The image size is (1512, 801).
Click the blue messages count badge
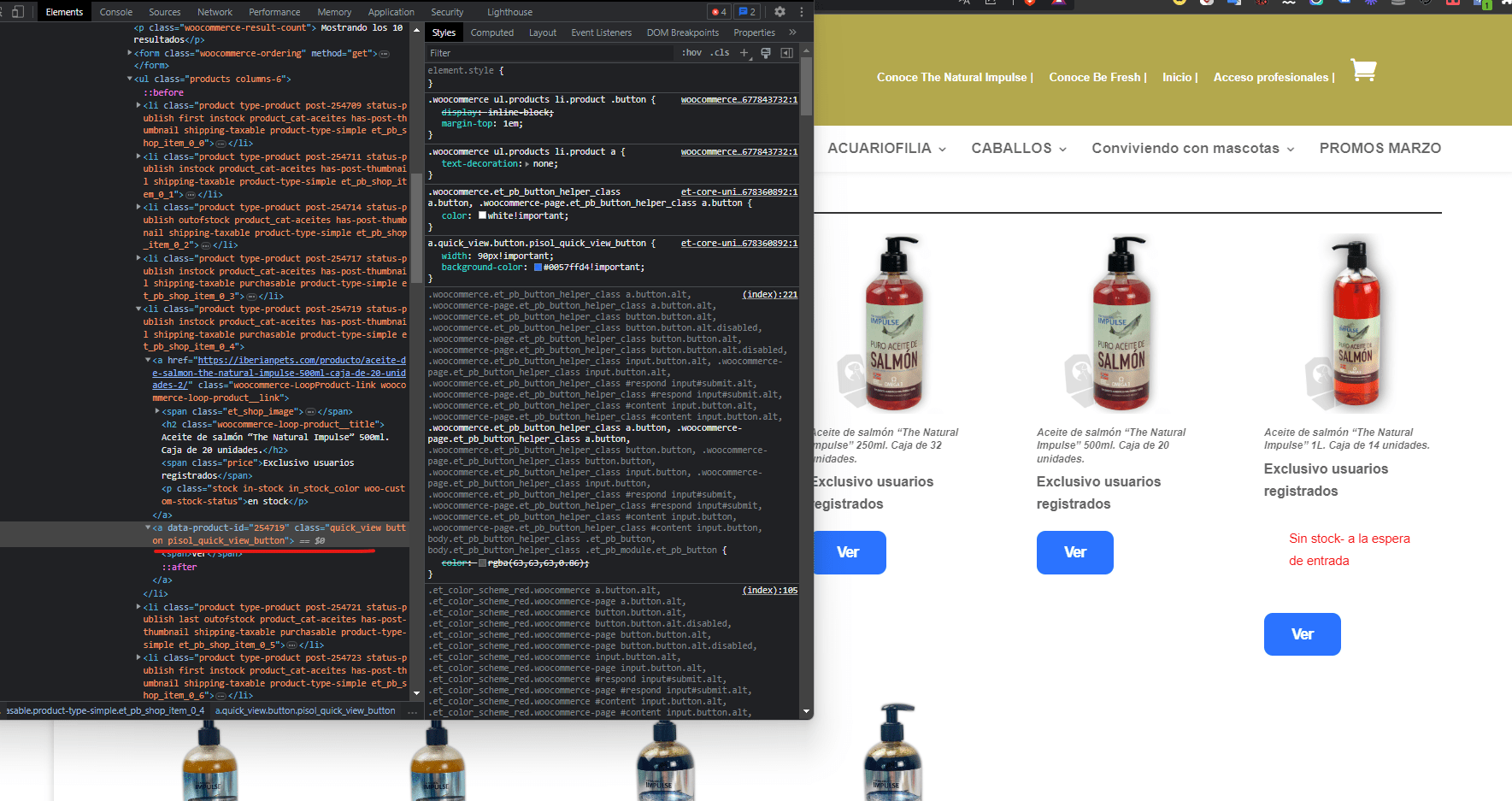point(747,12)
